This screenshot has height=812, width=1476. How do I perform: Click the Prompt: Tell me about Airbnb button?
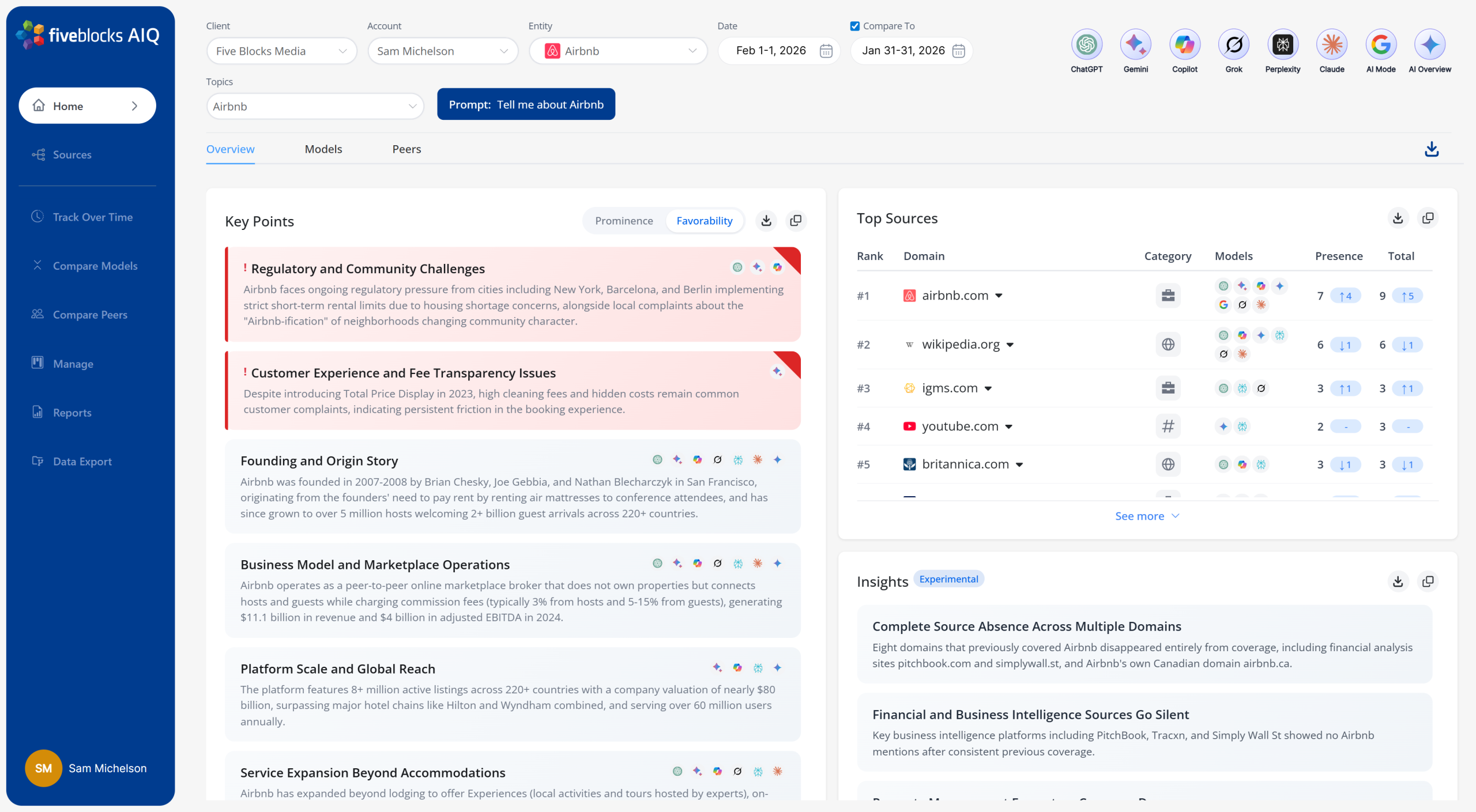click(526, 104)
